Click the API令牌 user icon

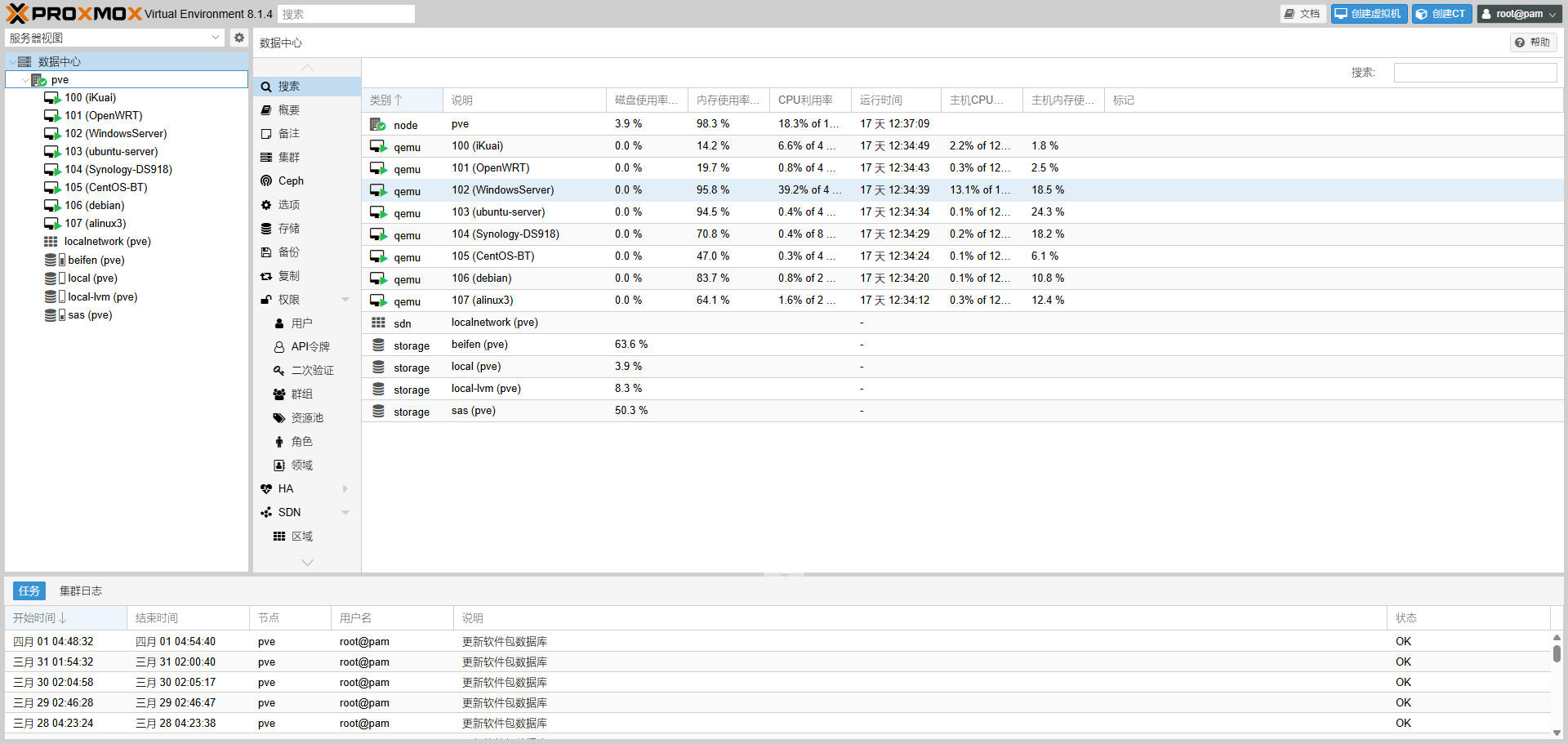tap(279, 347)
